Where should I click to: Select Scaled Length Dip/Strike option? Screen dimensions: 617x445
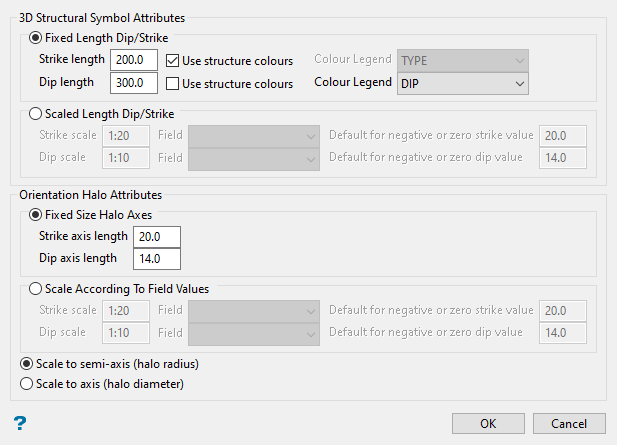[x=38, y=114]
